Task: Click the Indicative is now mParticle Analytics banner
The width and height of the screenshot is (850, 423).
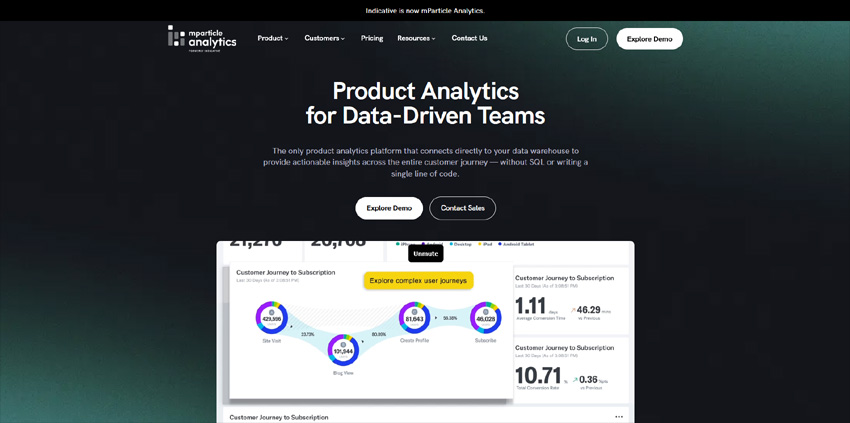Action: (x=425, y=10)
